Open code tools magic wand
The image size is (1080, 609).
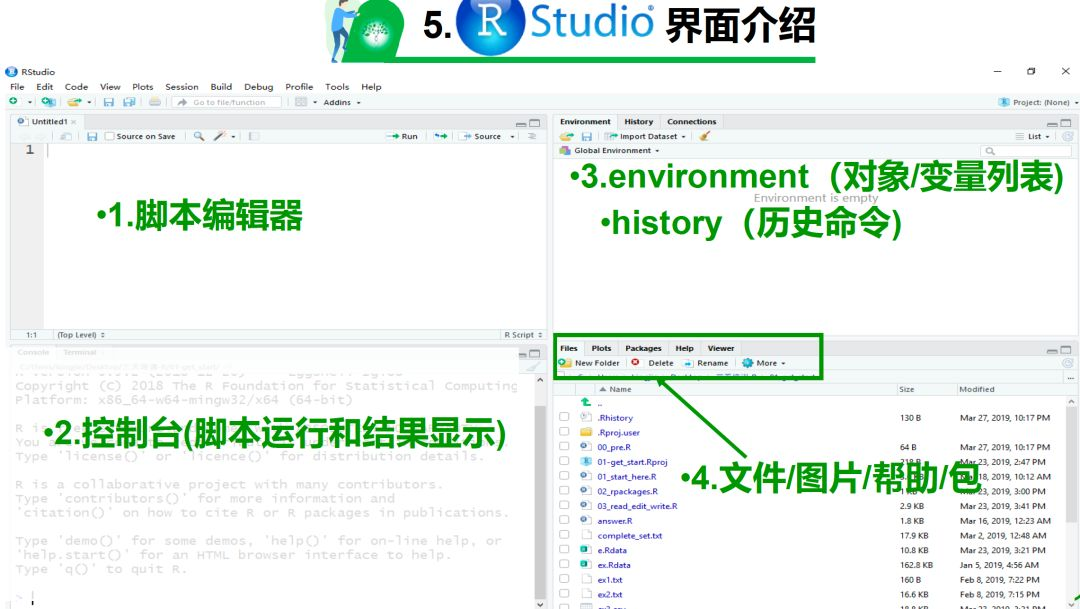click(220, 136)
